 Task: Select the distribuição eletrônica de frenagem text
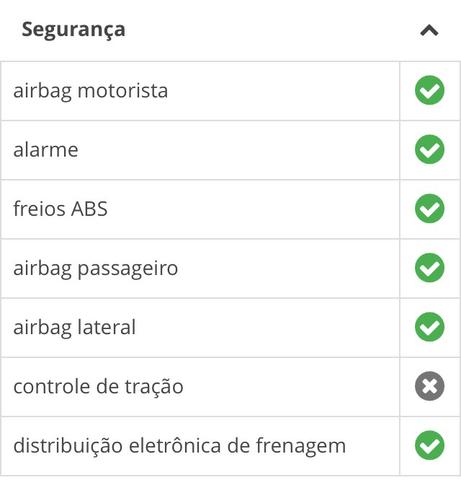coord(179,446)
